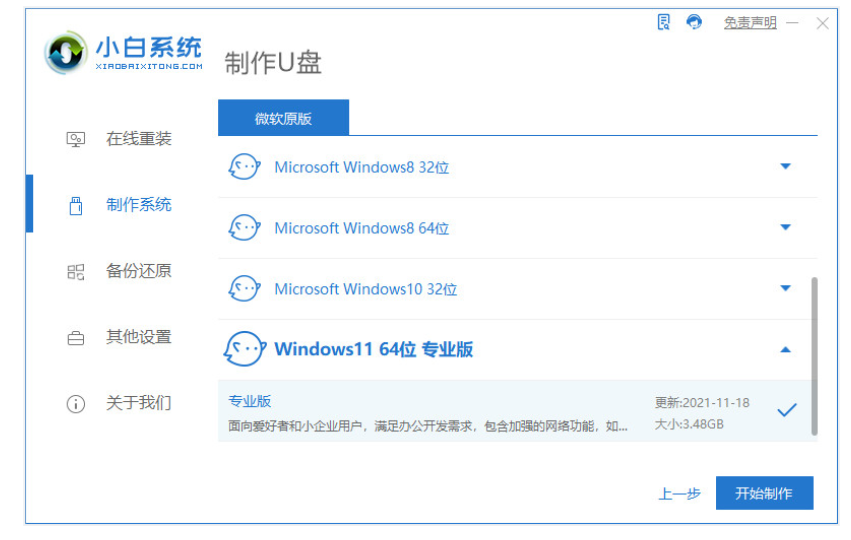This screenshot has width=851, height=540.
Task: Toggle the 专业版 selection checkmark
Action: 787,410
